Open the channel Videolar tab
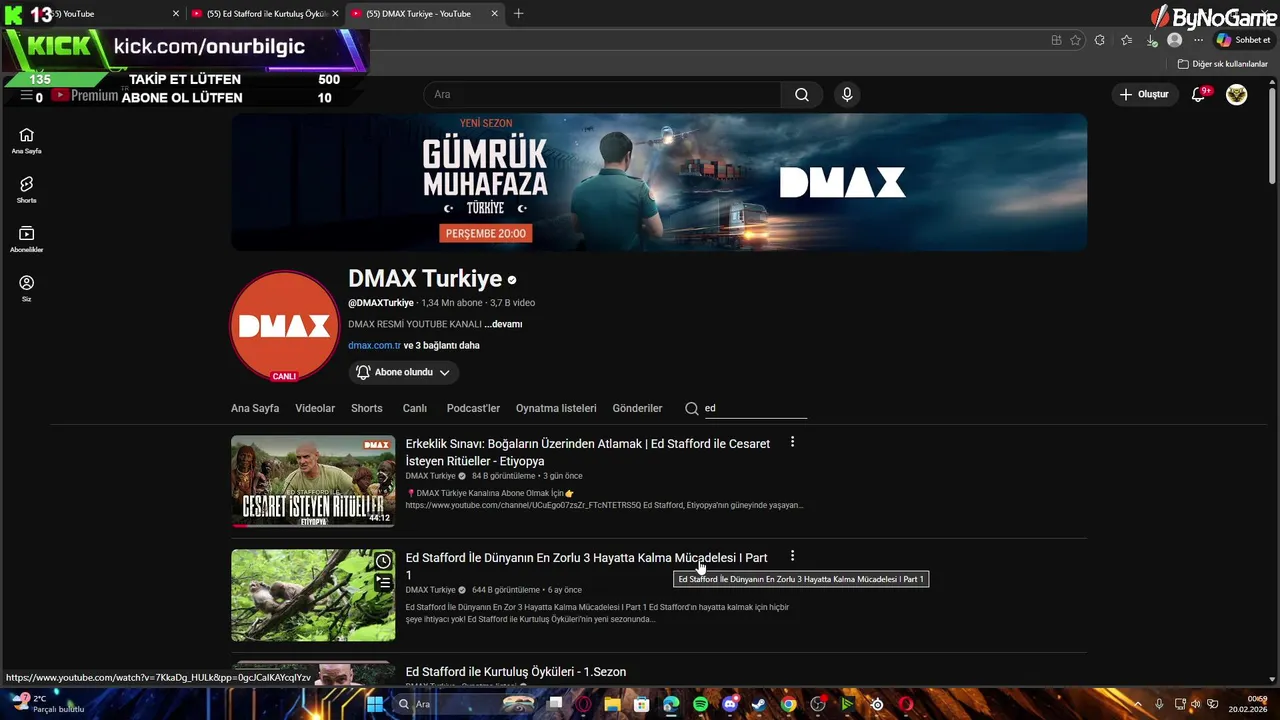Screen dimensions: 1280x720 315,408
